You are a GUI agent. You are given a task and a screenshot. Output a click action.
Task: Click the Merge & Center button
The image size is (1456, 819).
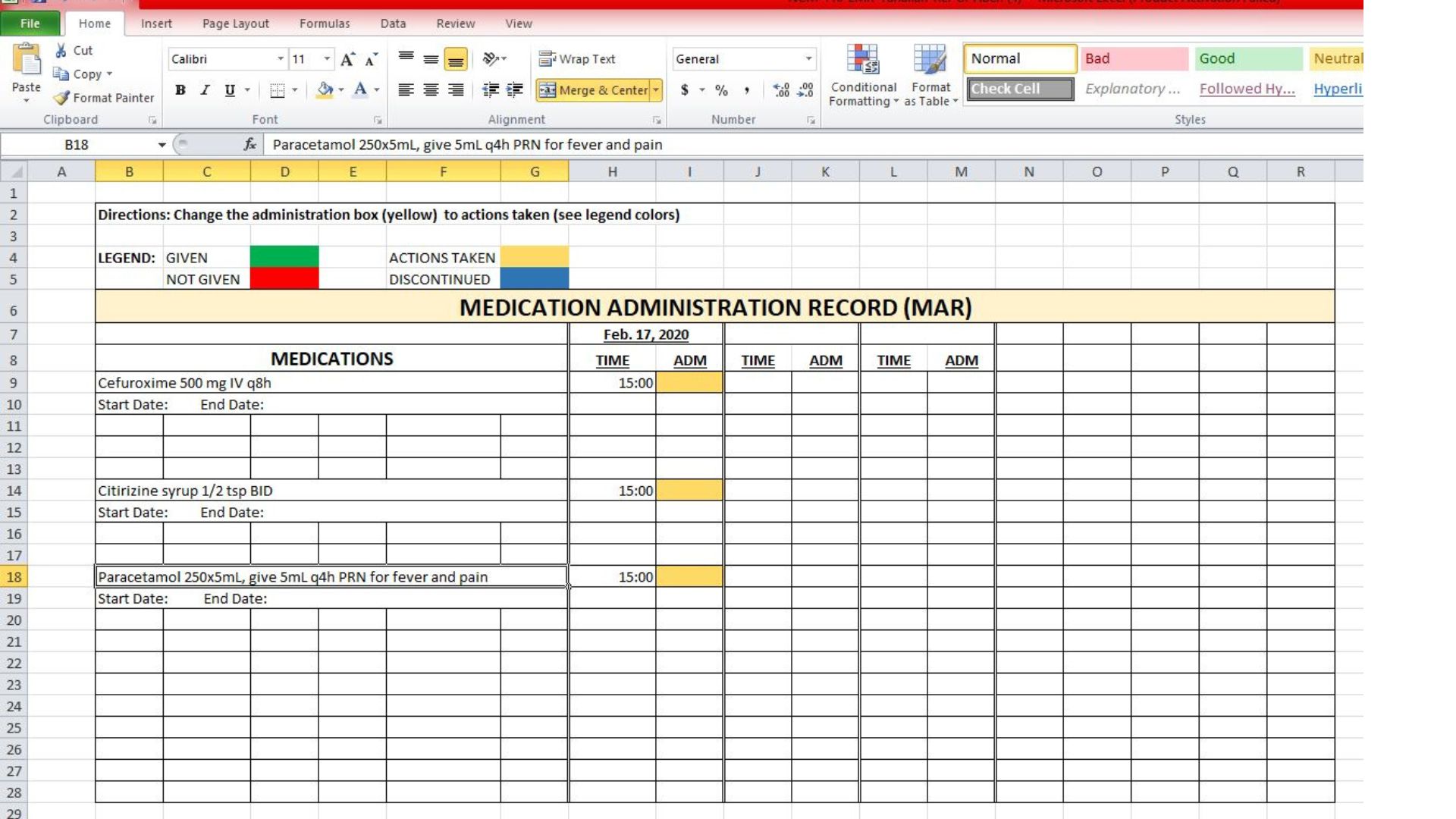594,89
